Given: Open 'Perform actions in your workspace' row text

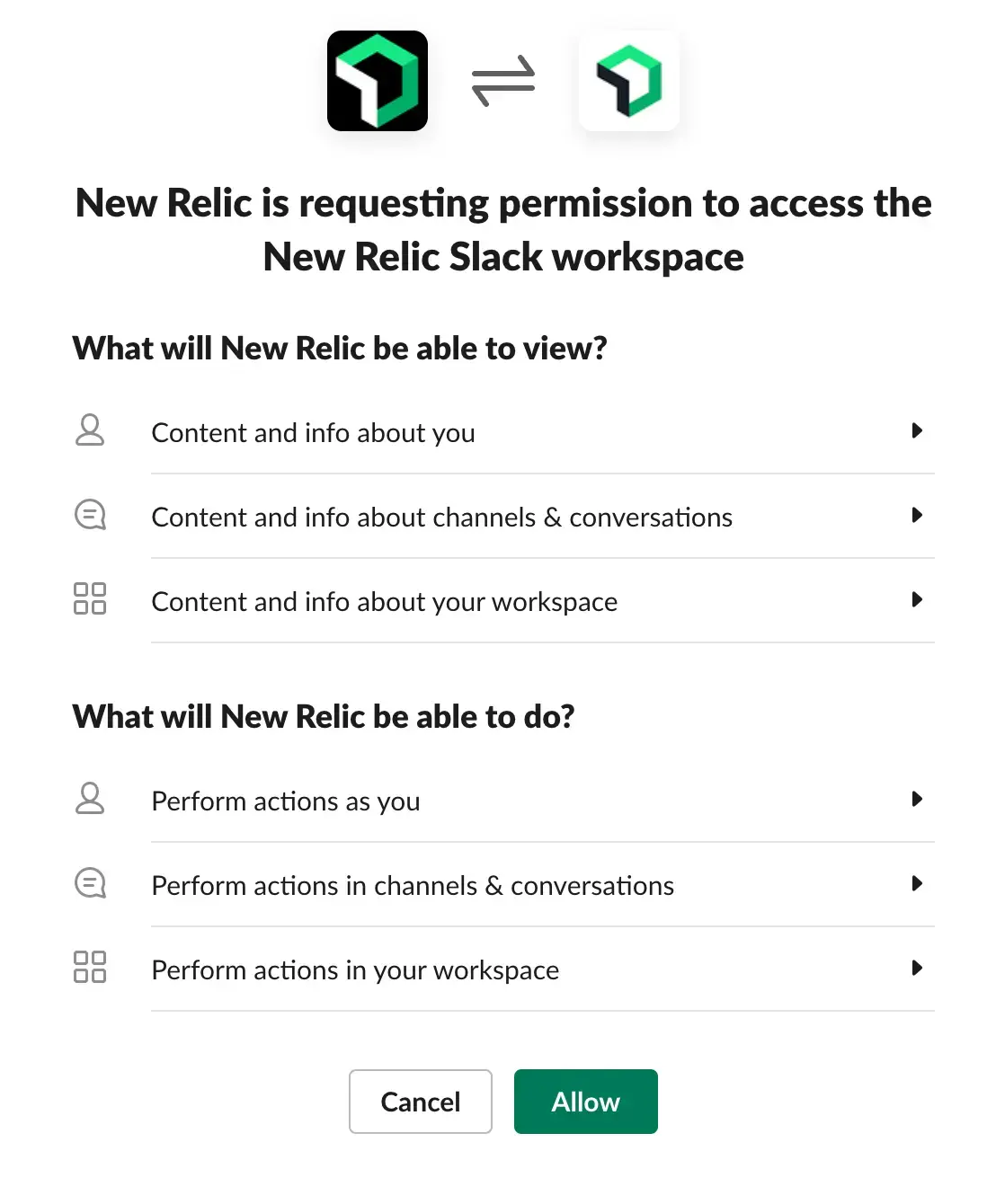Looking at the screenshot, I should pos(355,970).
